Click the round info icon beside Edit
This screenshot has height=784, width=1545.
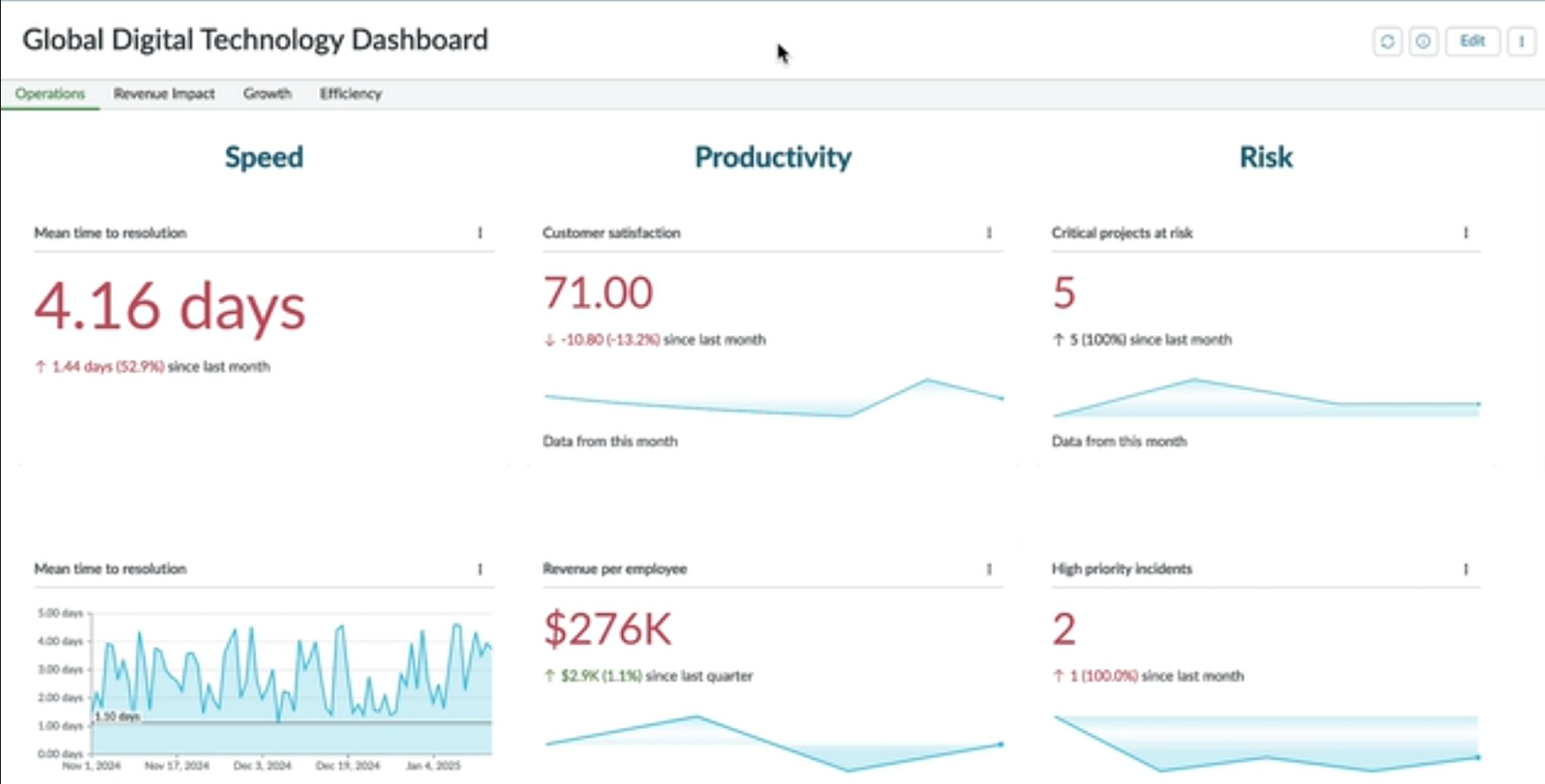coord(1423,42)
